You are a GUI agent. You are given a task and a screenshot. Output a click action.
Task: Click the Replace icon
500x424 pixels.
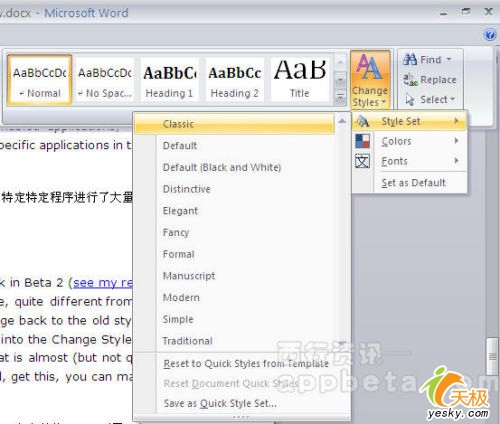[410, 80]
